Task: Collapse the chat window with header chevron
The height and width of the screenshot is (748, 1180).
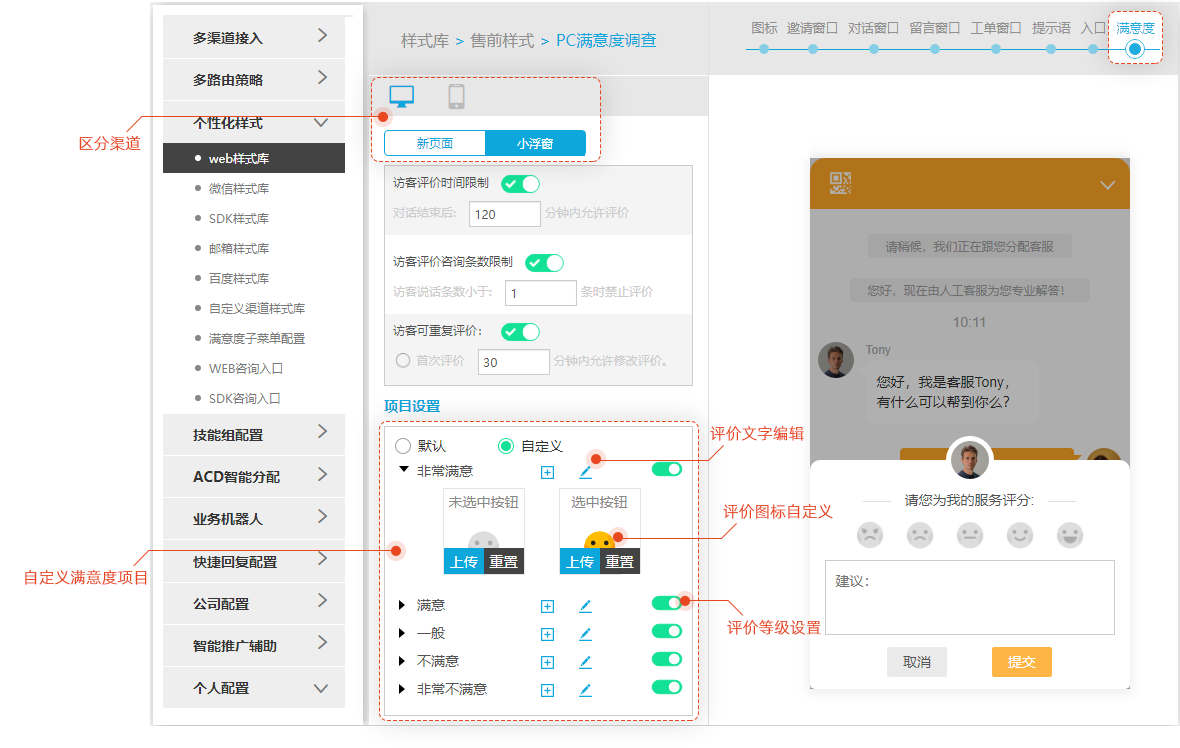Action: [1107, 185]
